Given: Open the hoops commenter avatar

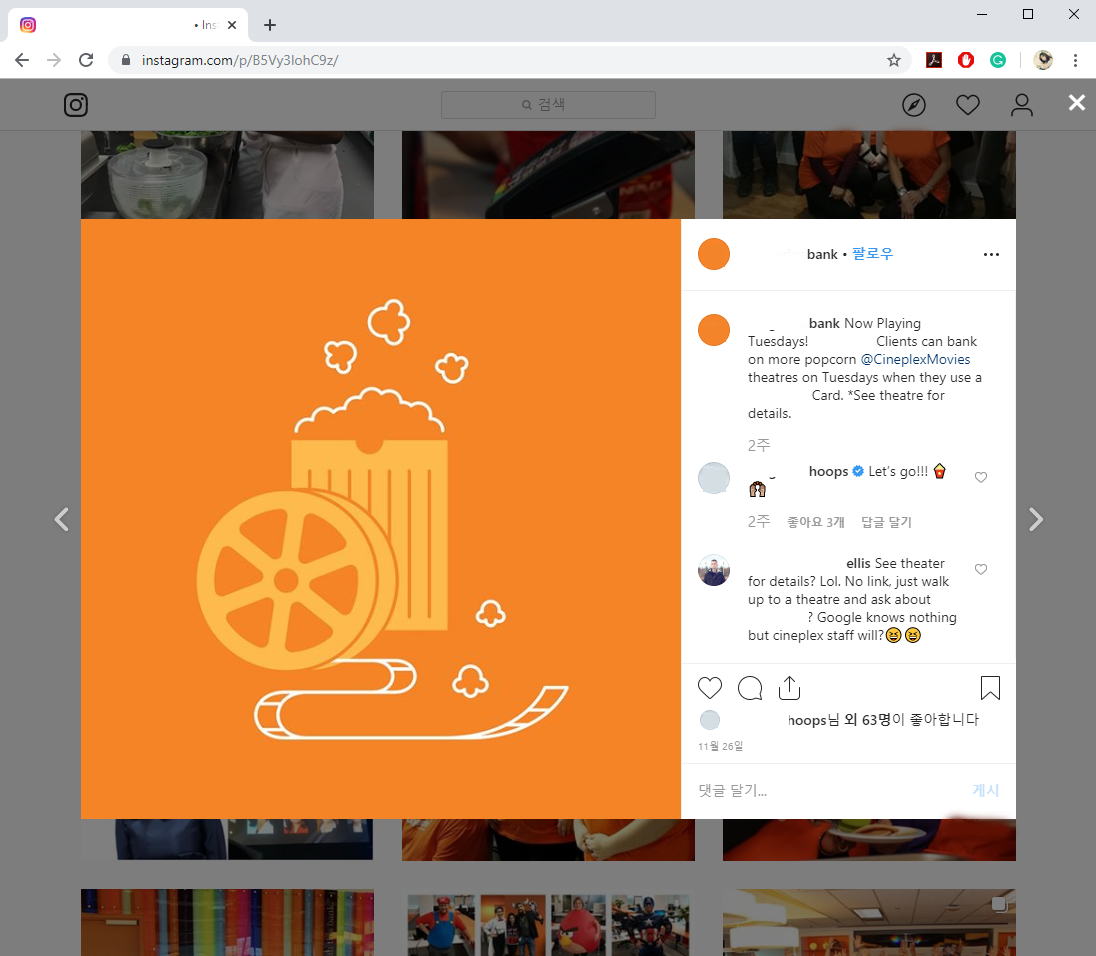Looking at the screenshot, I should 714,478.
